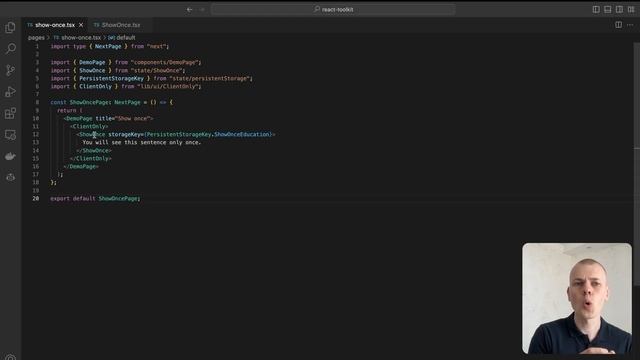Click ShowOnceEducation on line 12

tap(242, 134)
